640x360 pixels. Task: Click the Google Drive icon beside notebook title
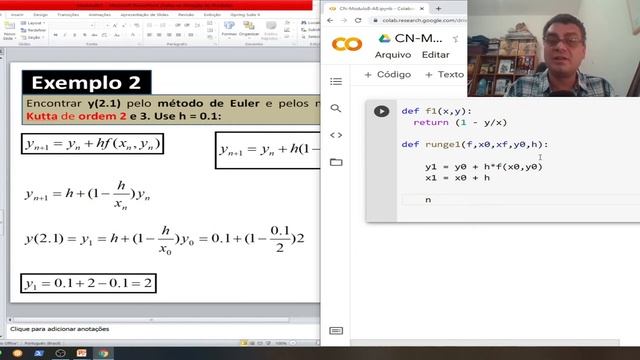[384, 38]
